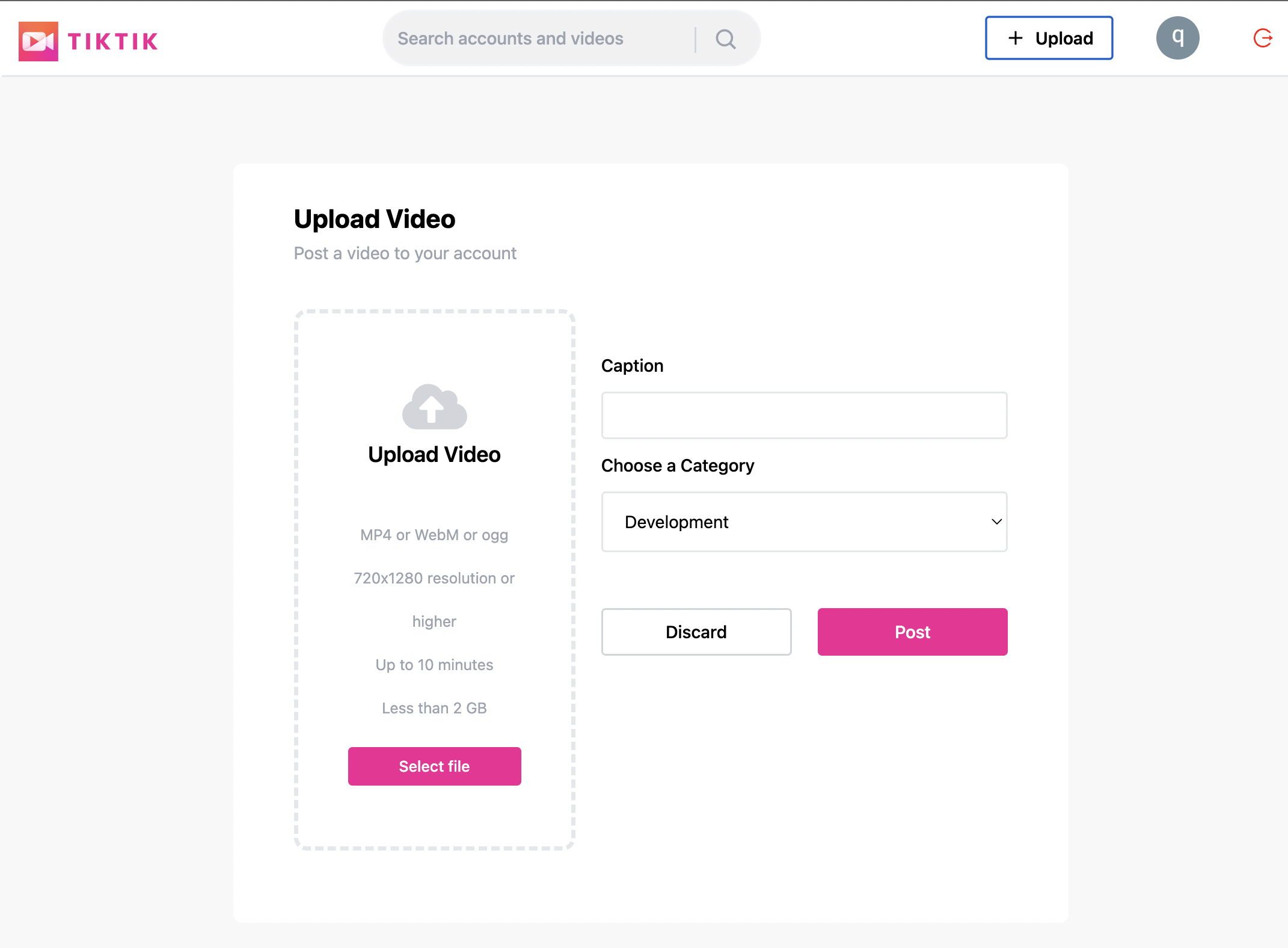Click inside the Caption text box
Viewport: 1288px width, 948px height.
(804, 415)
